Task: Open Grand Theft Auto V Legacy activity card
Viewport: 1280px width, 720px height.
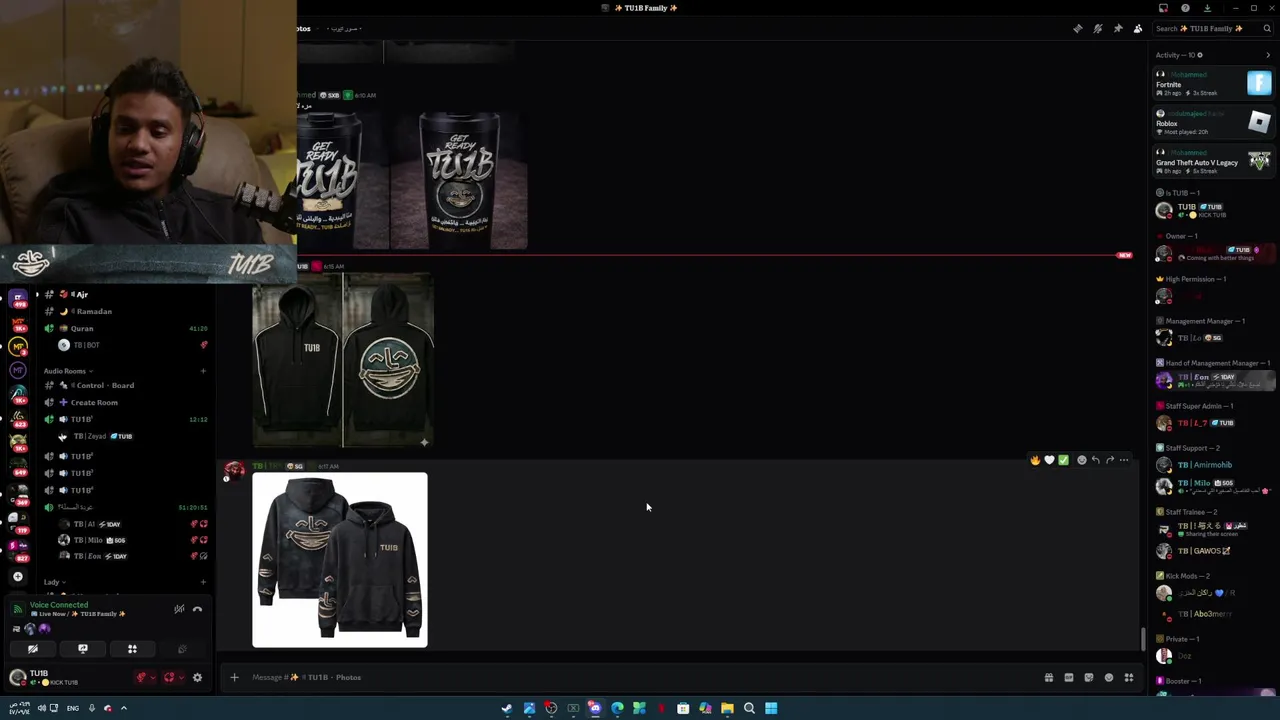Action: point(1213,162)
